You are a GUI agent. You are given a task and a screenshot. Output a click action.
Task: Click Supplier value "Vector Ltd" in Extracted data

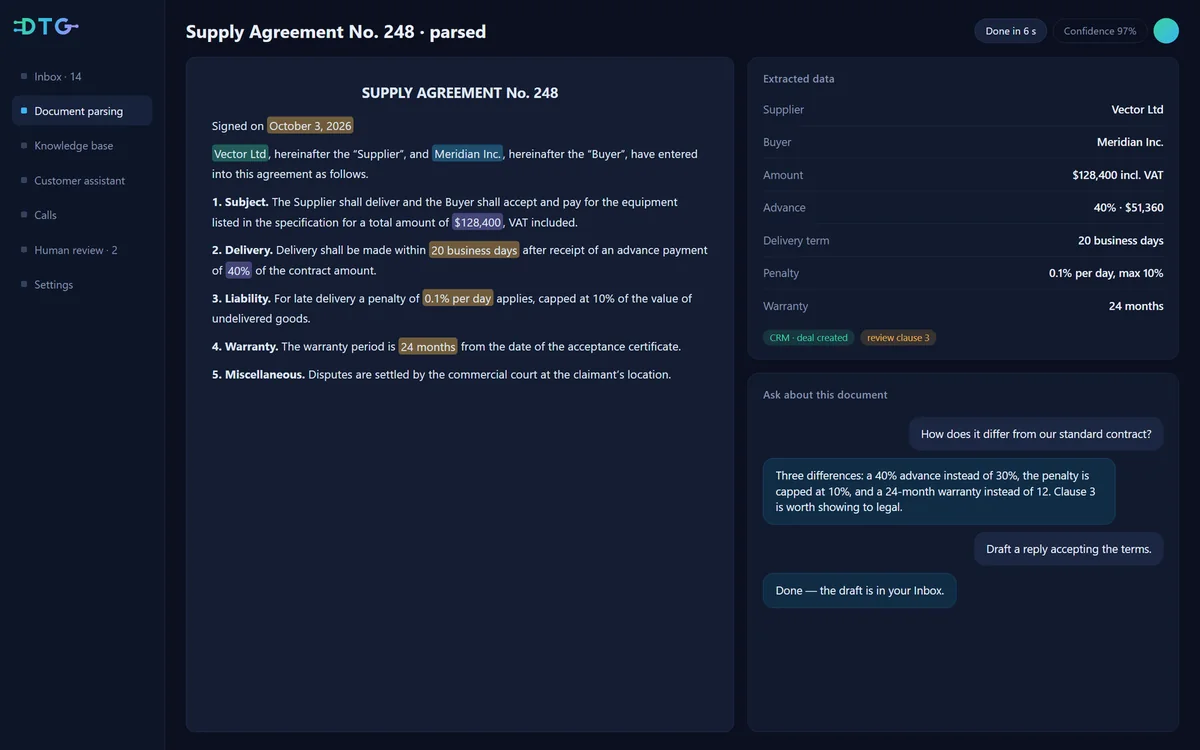point(1138,110)
